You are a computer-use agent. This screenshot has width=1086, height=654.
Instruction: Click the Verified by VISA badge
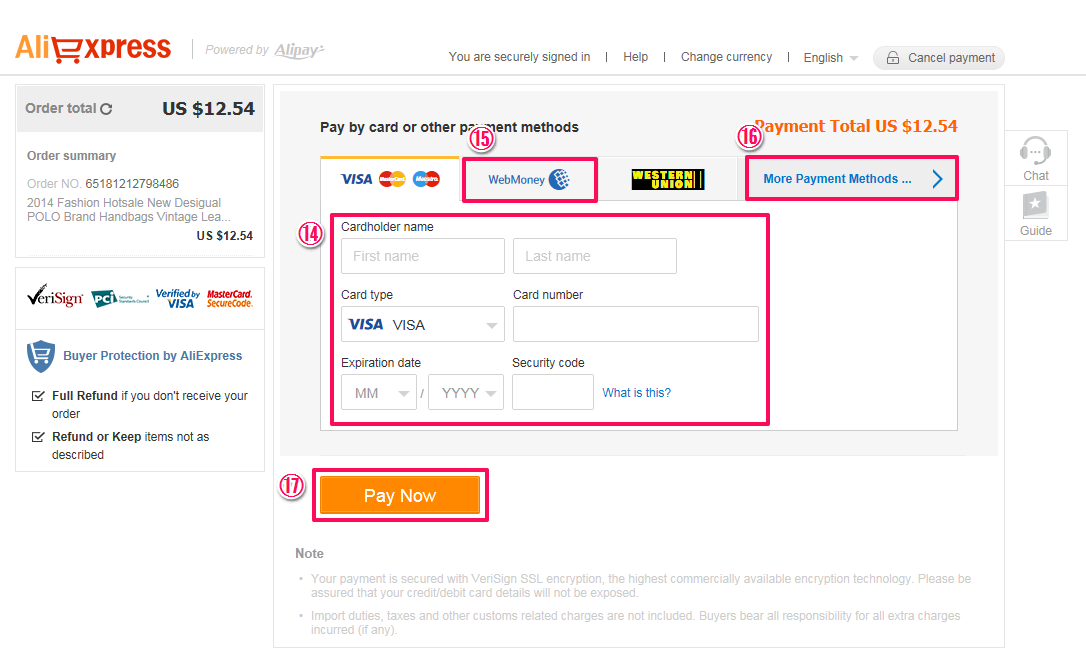[x=178, y=299]
